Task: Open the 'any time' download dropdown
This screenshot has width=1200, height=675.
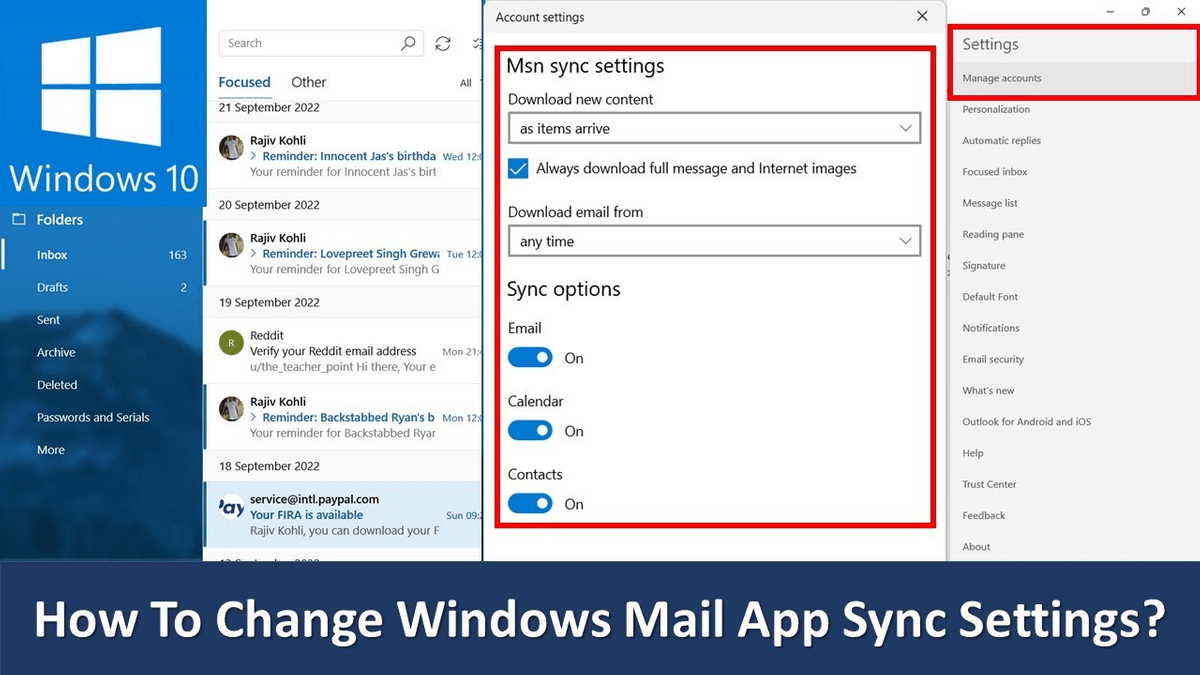Action: (714, 241)
